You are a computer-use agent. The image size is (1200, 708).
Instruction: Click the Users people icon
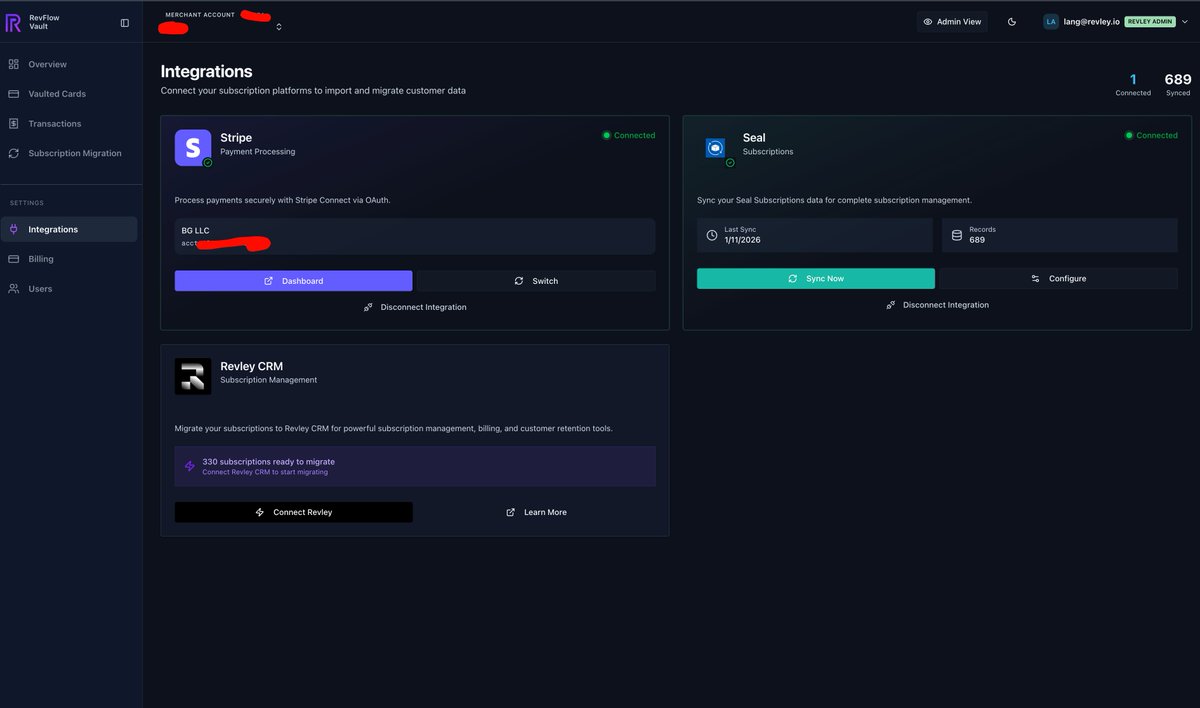(14, 289)
